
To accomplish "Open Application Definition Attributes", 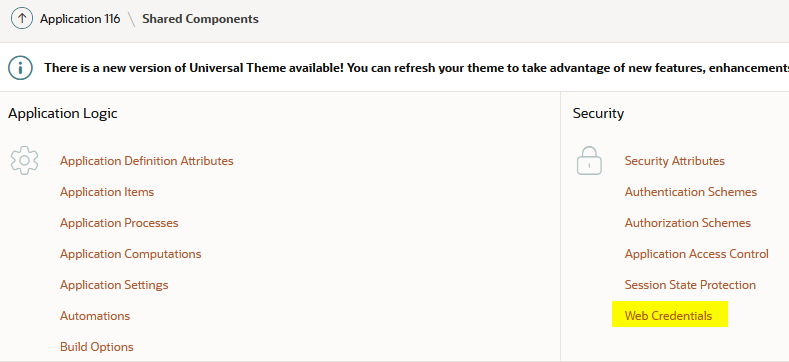I will point(146,161).
